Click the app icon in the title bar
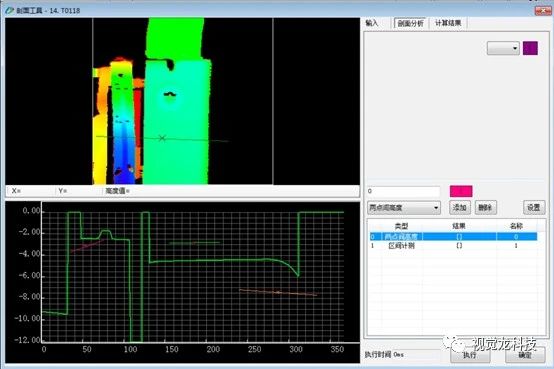This screenshot has height=369, width=554. point(10,10)
